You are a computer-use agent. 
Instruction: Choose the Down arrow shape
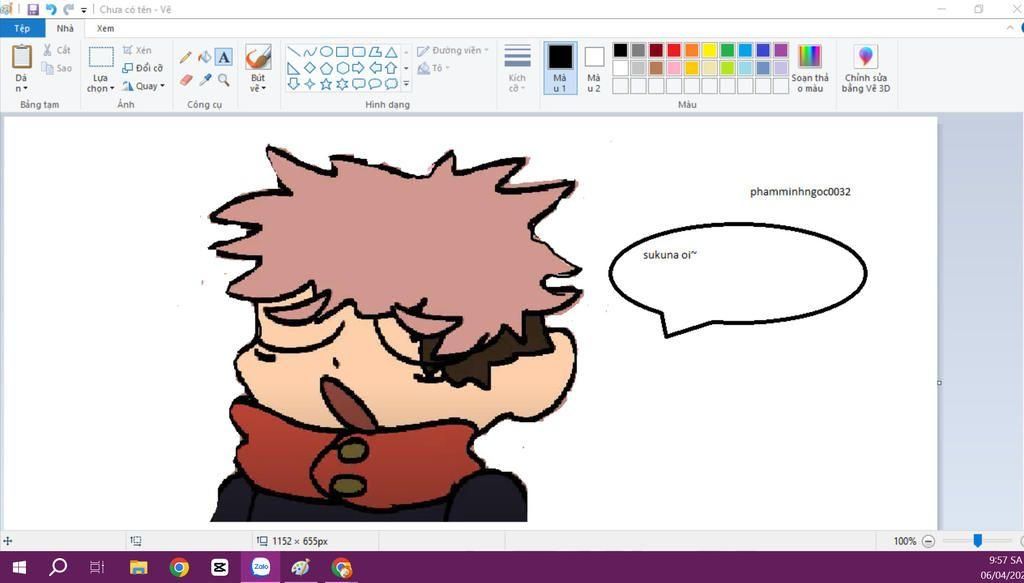294,84
